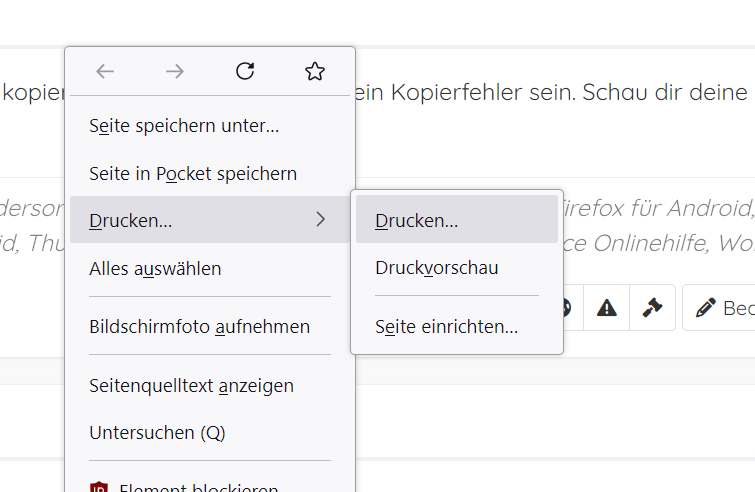Click the gavel moderation icon
This screenshot has height=492, width=755.
653,308
